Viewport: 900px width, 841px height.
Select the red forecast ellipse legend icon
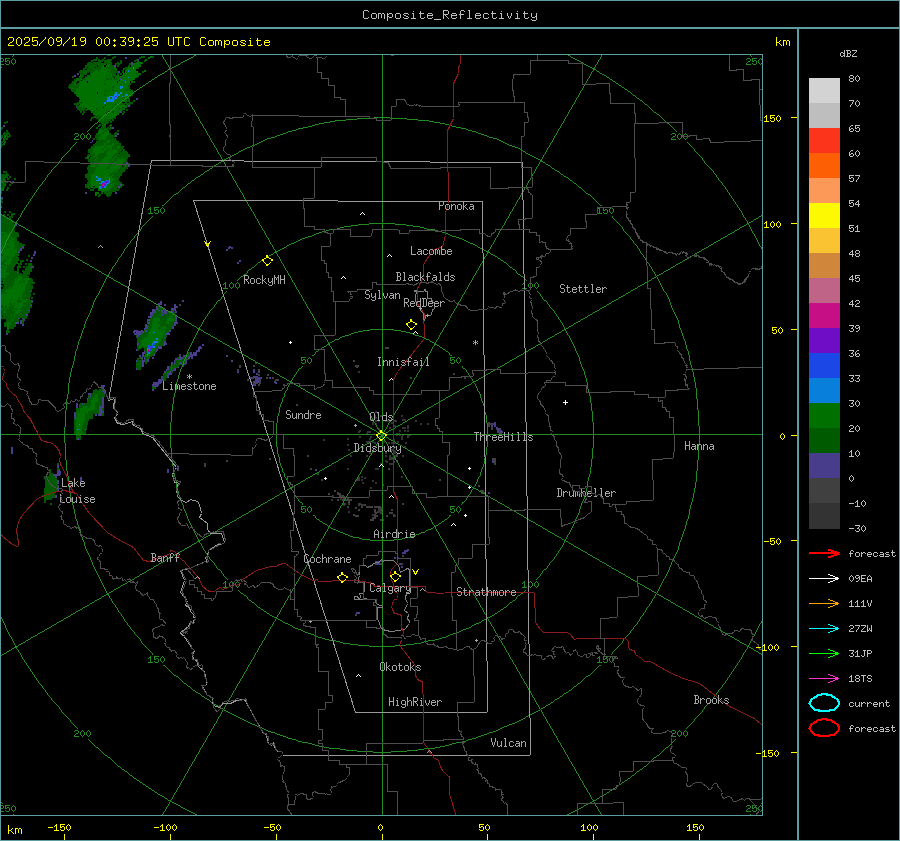click(x=823, y=728)
